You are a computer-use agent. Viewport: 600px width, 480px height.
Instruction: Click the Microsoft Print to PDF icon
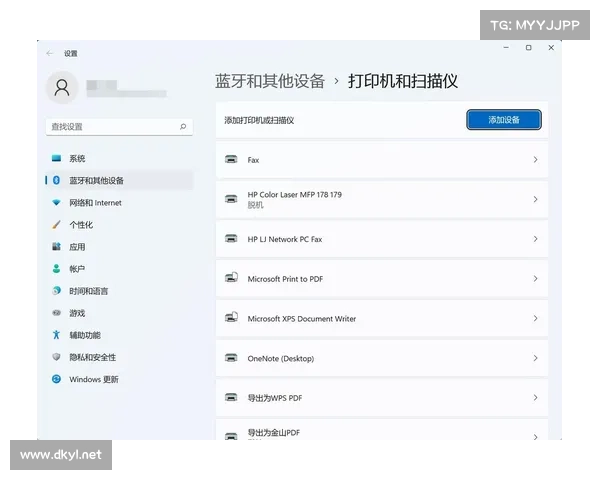231,278
